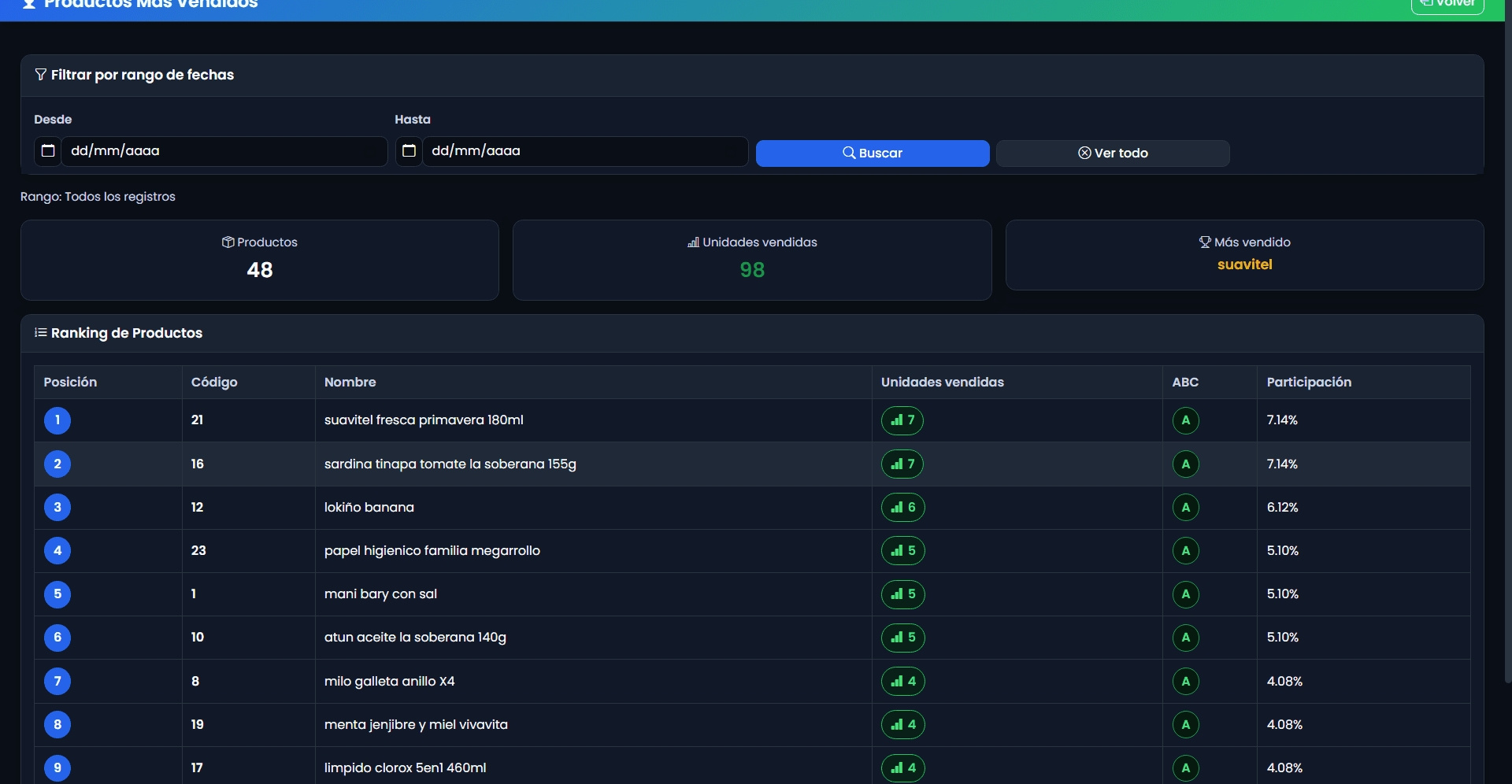Click the bar chart icon beside Unidades vendidas

tap(693, 242)
